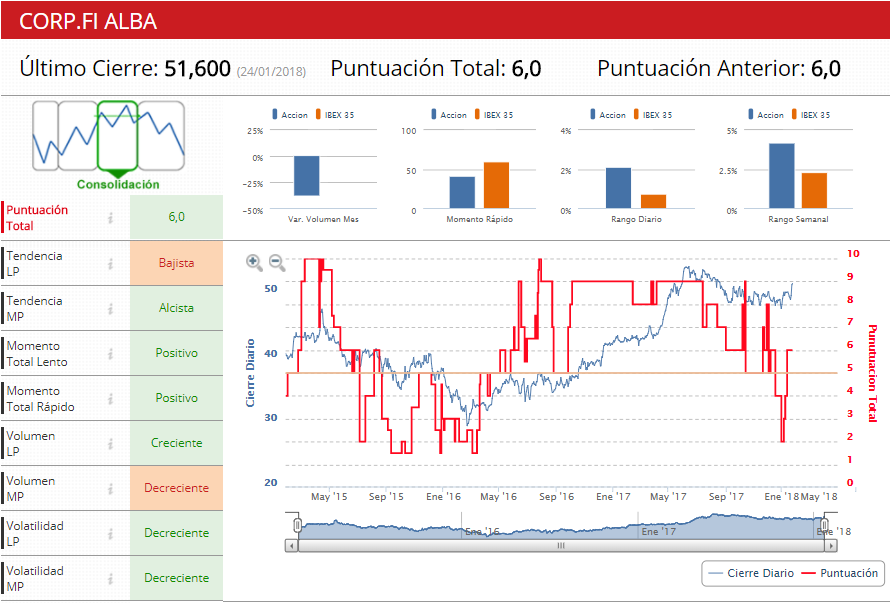Screen dimensions: 892x603
Task: Zoom out the chart with magnifier minus
Action: coord(277,262)
